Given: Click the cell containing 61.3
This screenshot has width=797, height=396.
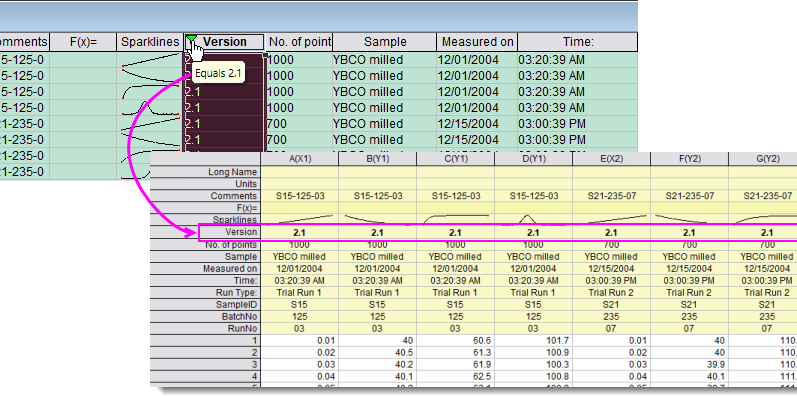Looking at the screenshot, I should pos(455,353).
